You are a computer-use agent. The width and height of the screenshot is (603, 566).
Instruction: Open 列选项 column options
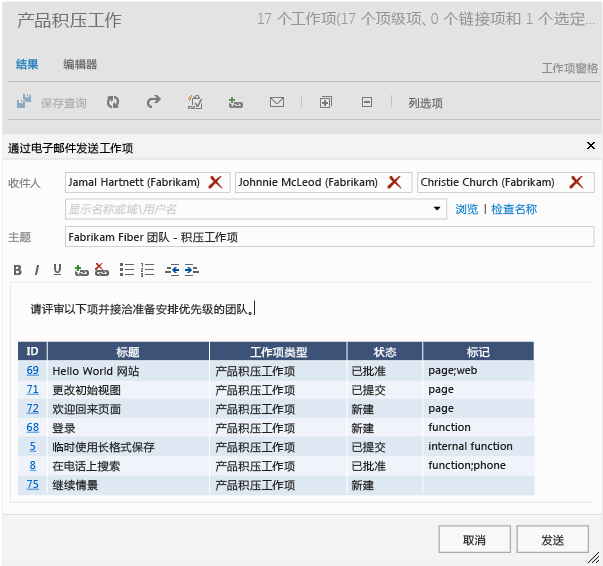425,103
